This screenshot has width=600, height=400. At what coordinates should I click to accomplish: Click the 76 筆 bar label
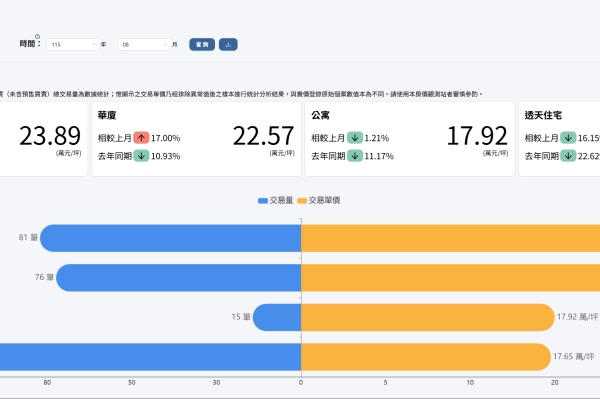coord(44,277)
